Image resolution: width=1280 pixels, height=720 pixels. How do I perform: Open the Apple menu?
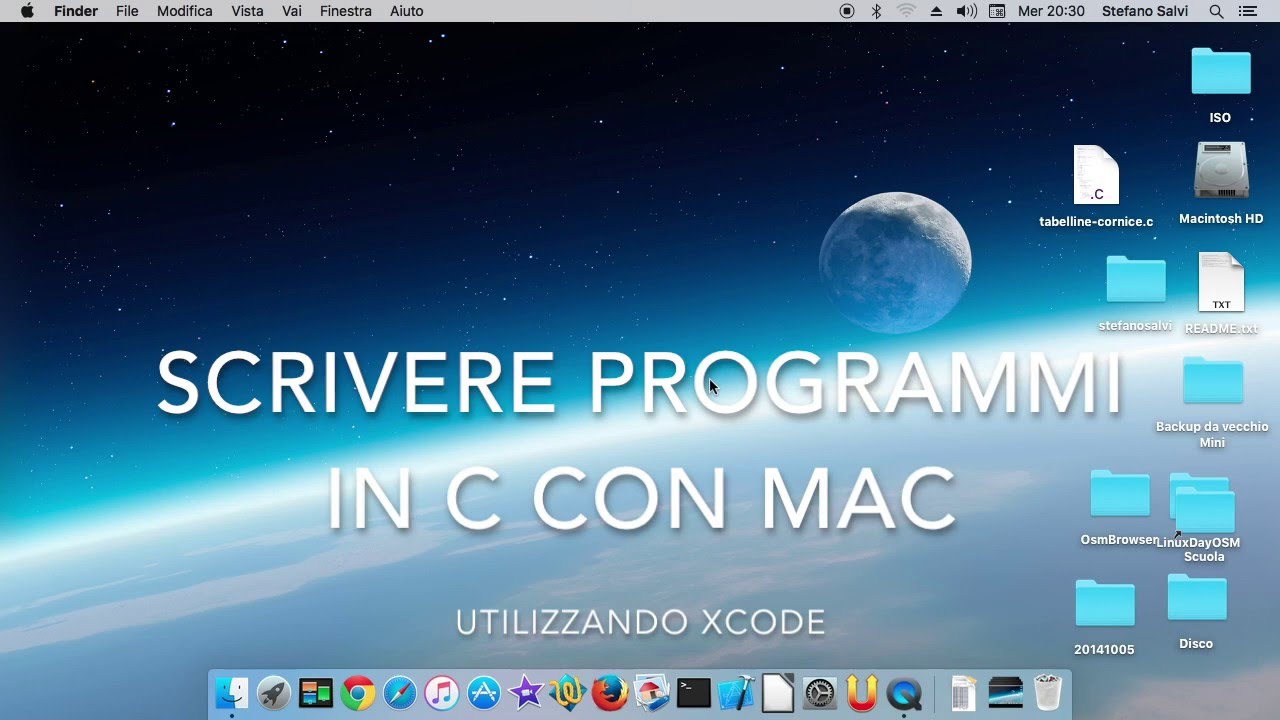pos(27,11)
